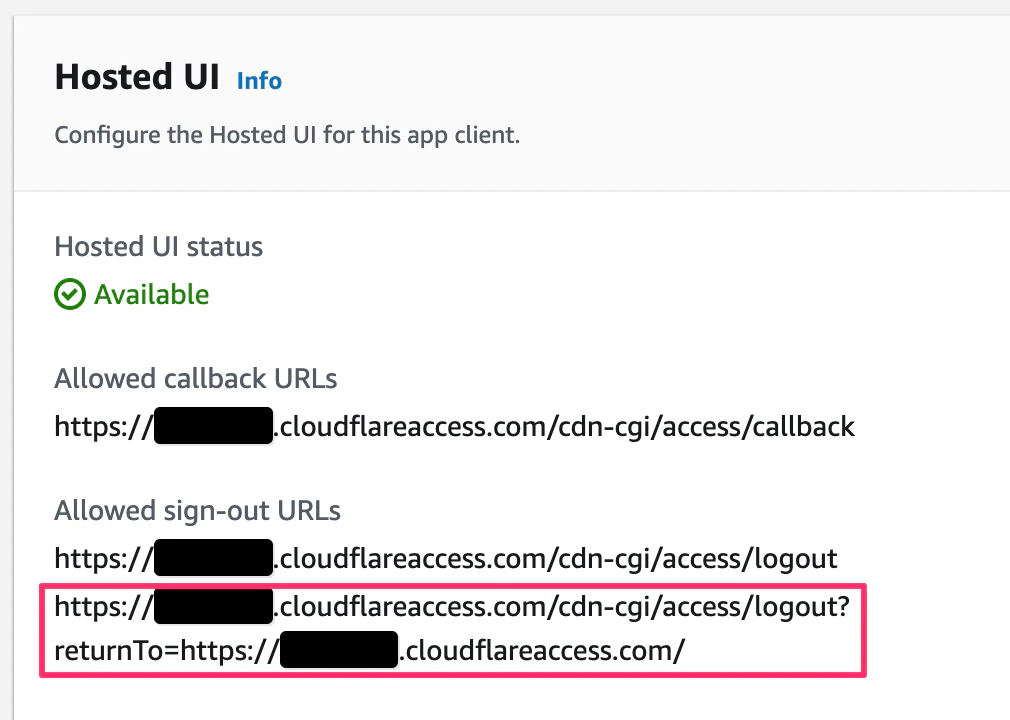The image size is (1010, 720).
Task: Select the first sign-out URL ending in /logout
Action: (446, 558)
